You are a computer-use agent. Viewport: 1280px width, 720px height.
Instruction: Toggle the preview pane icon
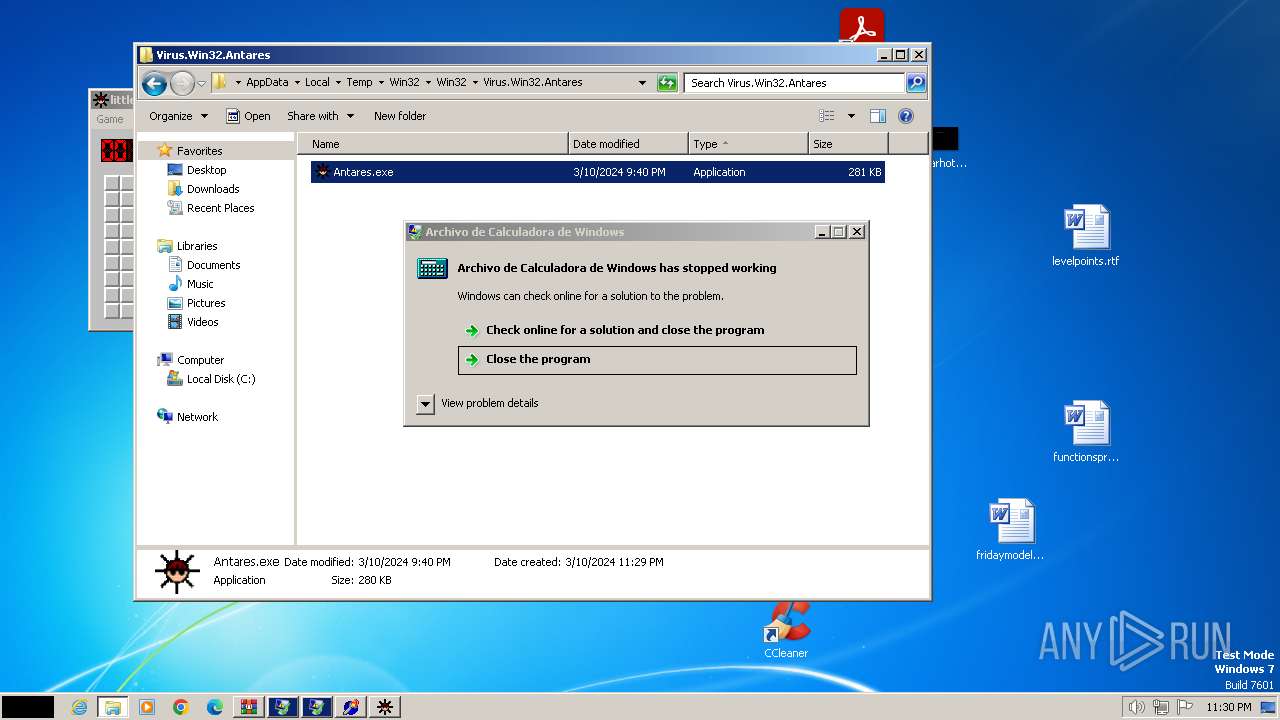click(877, 116)
